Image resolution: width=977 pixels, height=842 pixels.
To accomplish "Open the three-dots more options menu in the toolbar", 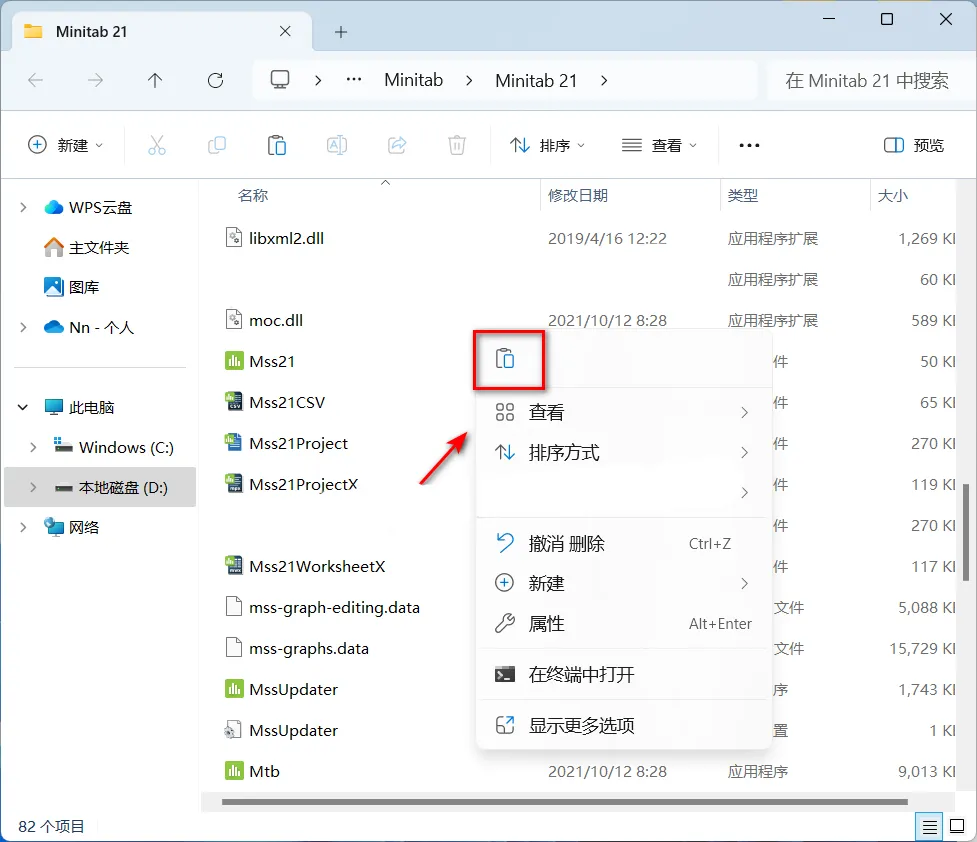I will pos(749,145).
